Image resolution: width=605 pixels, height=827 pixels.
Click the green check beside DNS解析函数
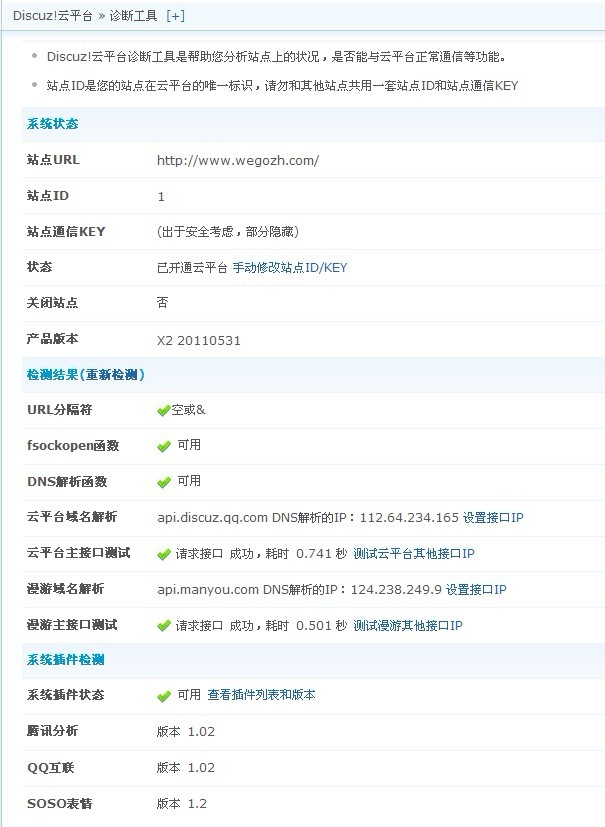tap(164, 482)
